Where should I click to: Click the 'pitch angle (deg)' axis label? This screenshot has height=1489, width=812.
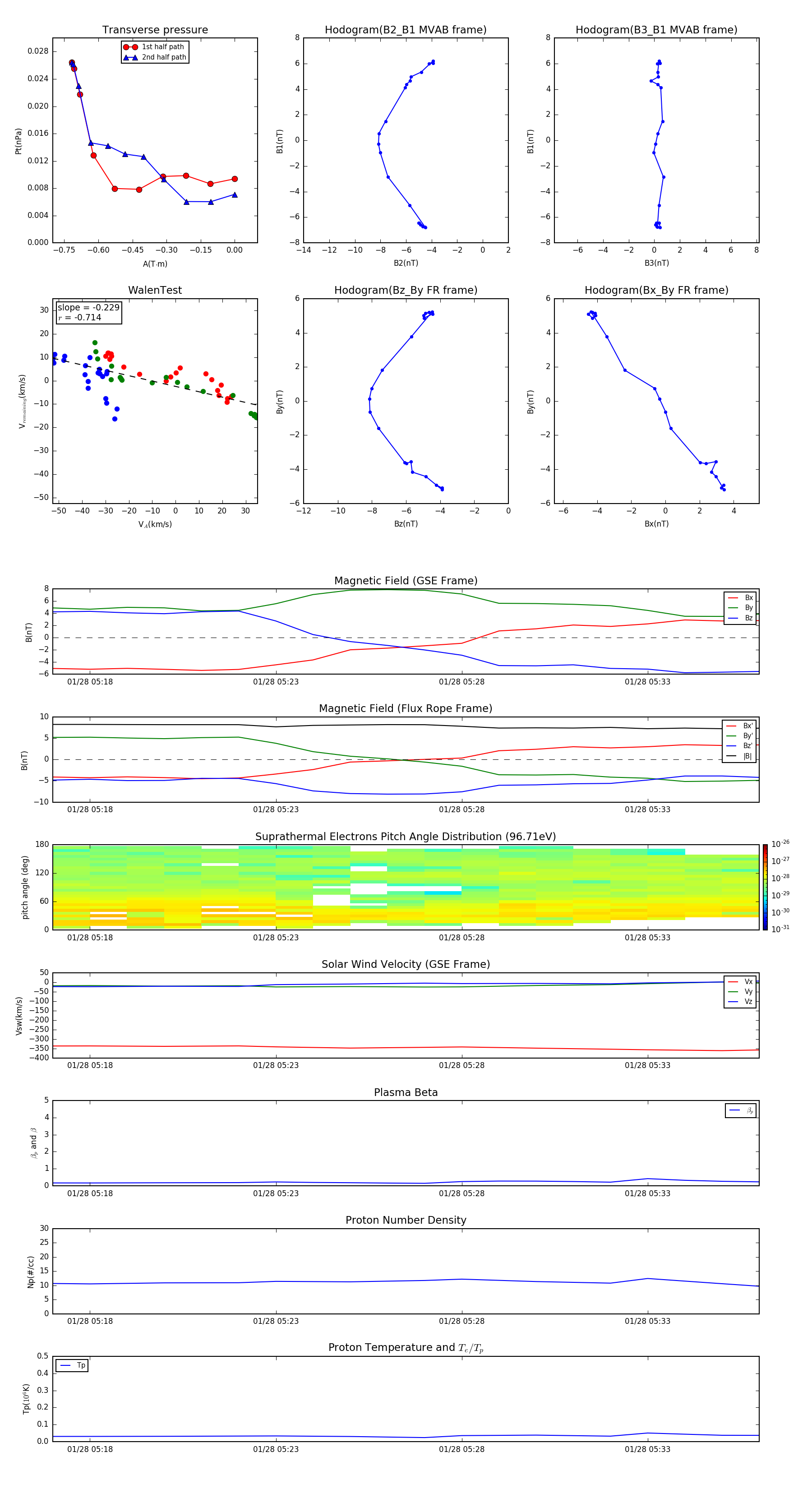[25, 887]
